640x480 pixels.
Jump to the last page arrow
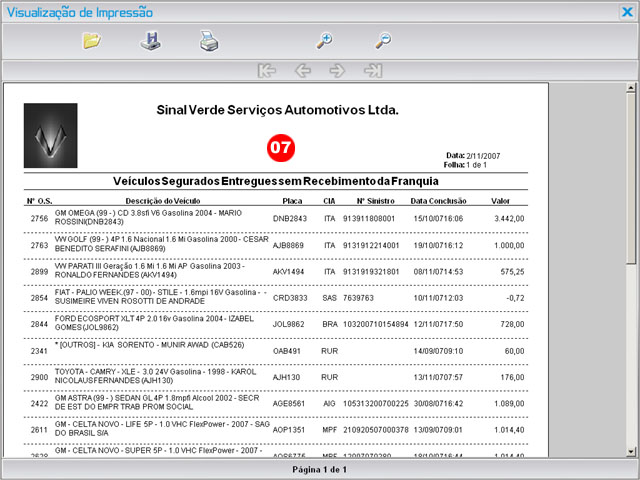click(x=373, y=71)
